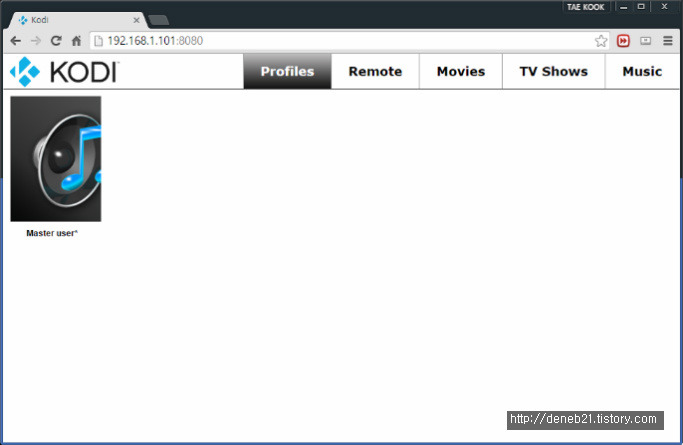683x445 pixels.
Task: Click the cast screen icon in toolbar
Action: (646, 41)
